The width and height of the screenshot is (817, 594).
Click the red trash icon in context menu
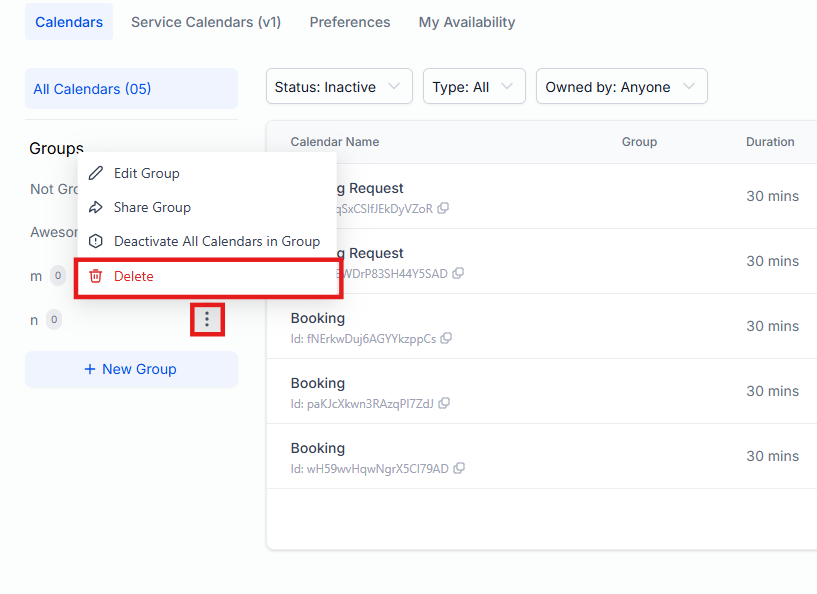click(96, 276)
